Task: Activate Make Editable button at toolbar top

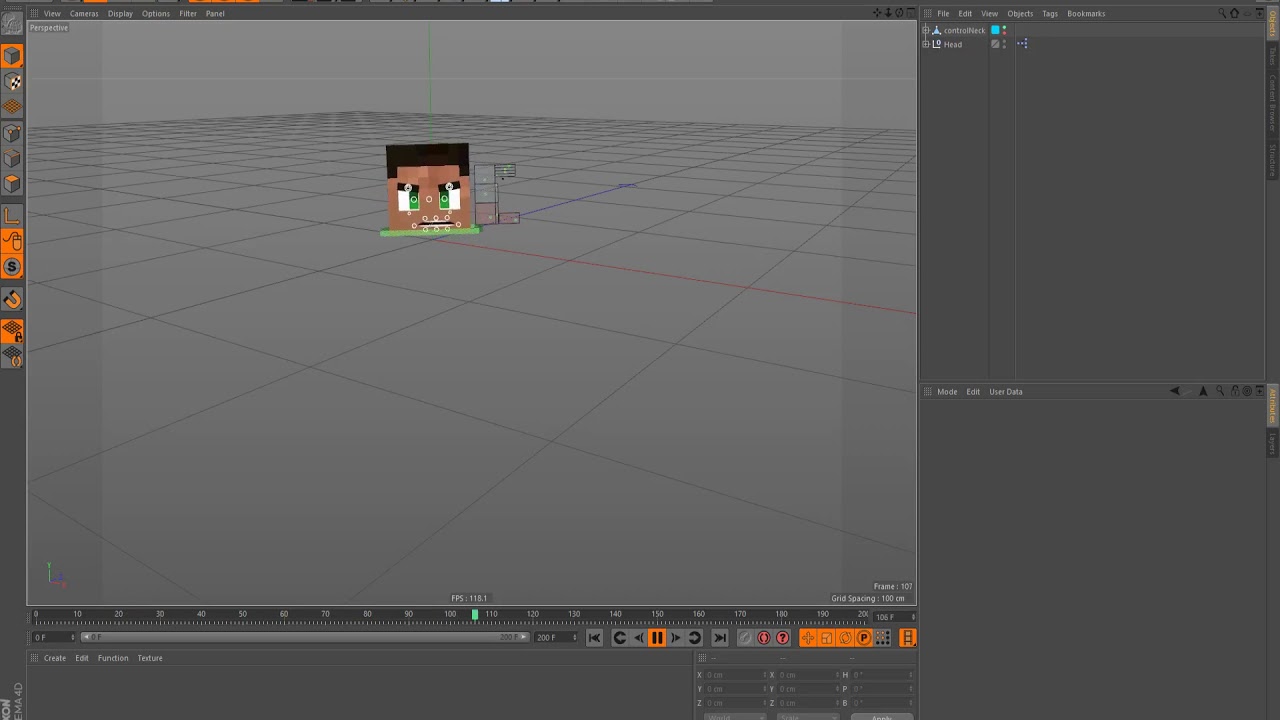Action: 12,24
